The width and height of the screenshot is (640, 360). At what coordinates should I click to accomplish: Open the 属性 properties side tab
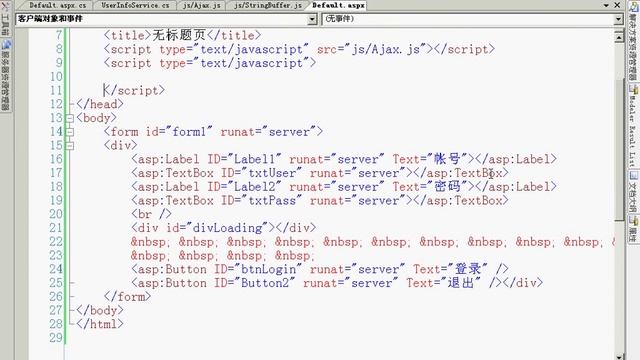click(x=633, y=229)
